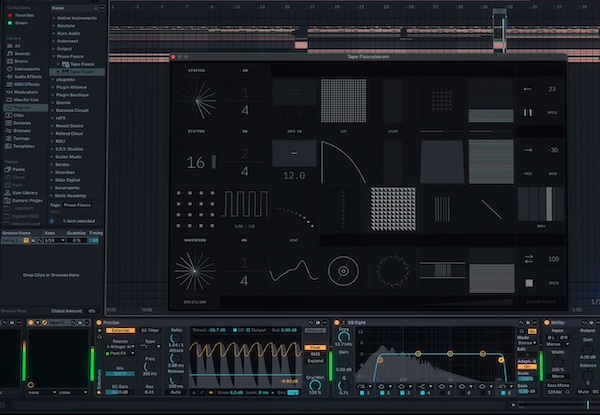Screen dimensions: 600x415
Task: Click the Heat waveform curve icon
Action: coord(294,270)
